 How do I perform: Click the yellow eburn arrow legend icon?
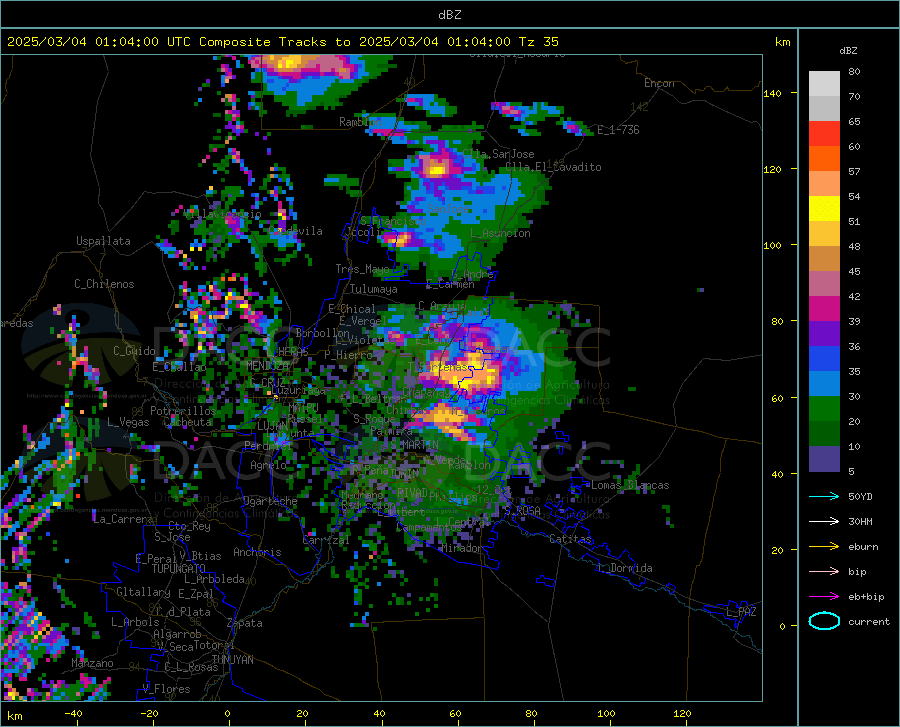point(824,546)
